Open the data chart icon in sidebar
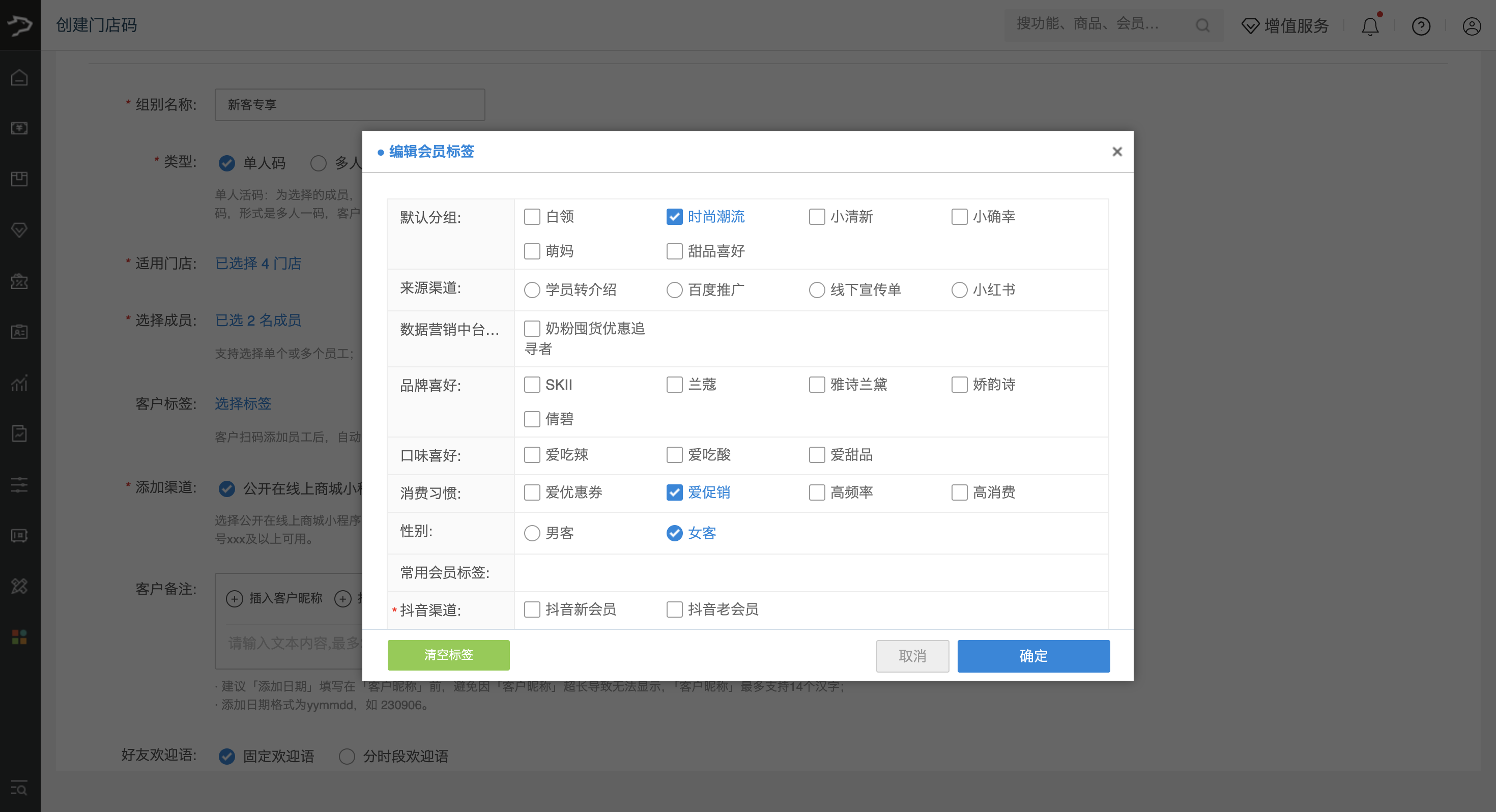This screenshot has width=1496, height=812. click(x=19, y=383)
